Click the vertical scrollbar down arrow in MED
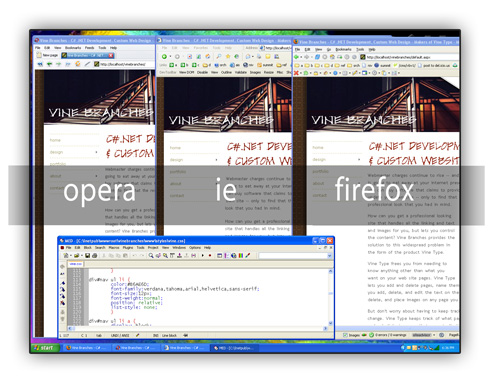This screenshot has width=490, height=383. coord(331,323)
